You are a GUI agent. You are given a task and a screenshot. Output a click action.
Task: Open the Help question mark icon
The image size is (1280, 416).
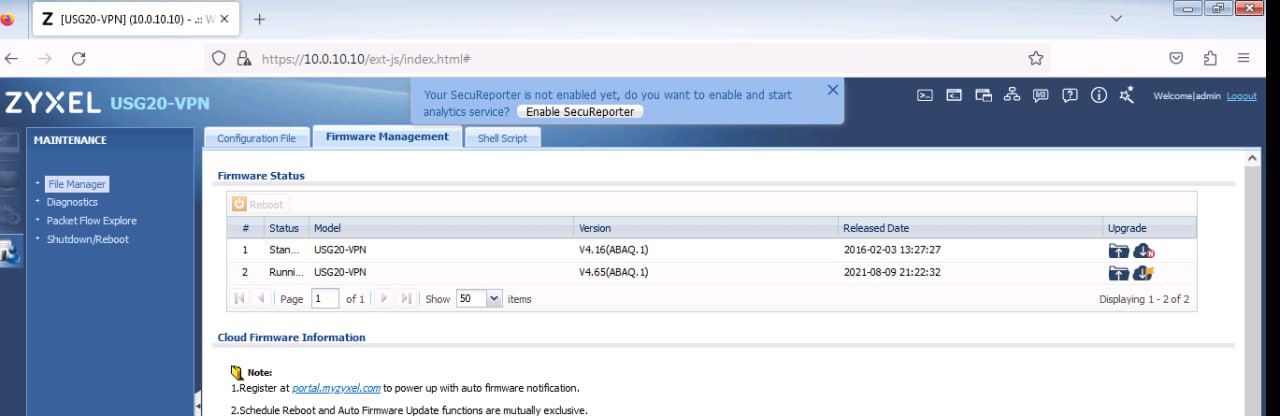click(x=1070, y=95)
